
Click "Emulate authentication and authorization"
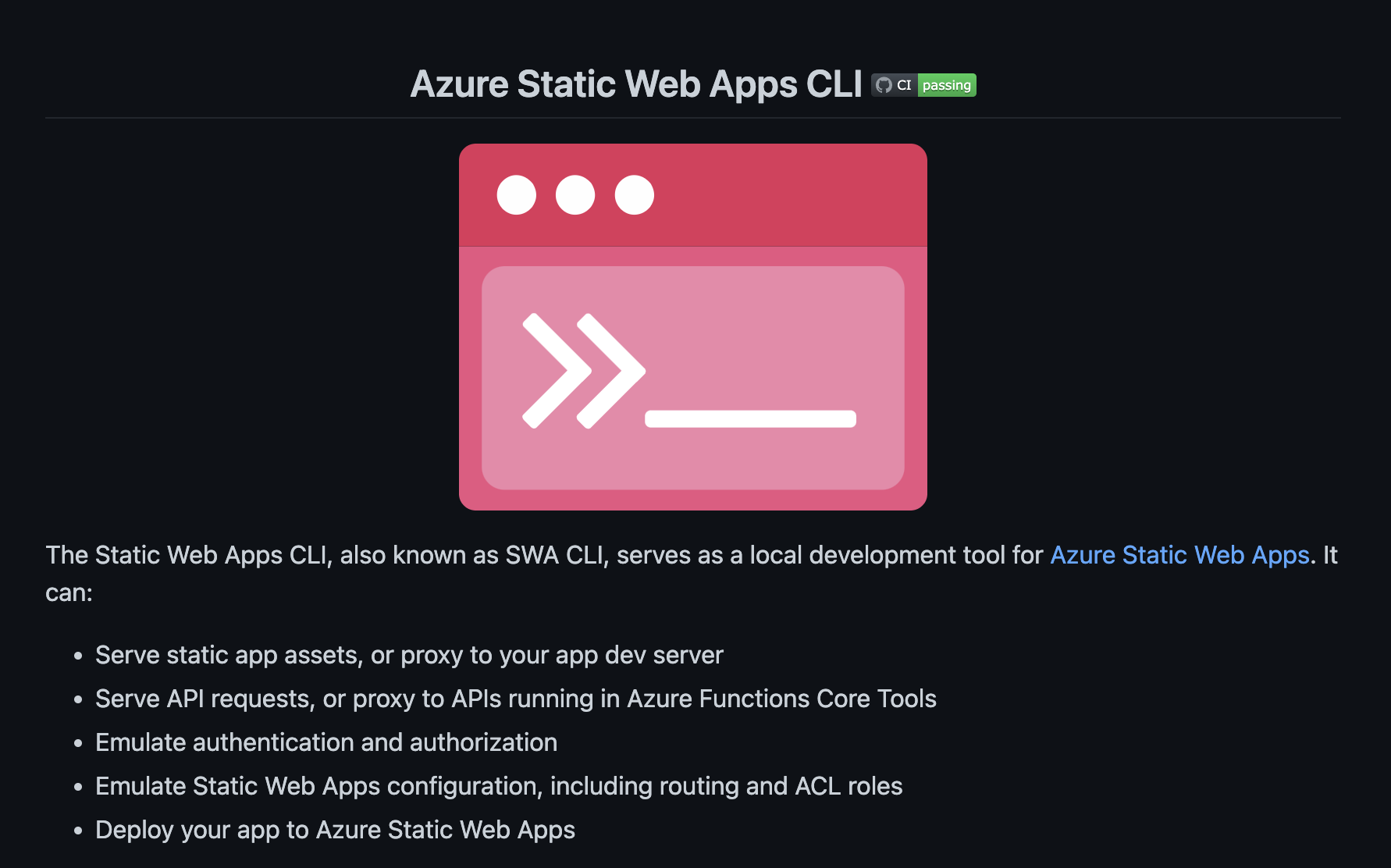pyautogui.click(x=326, y=742)
